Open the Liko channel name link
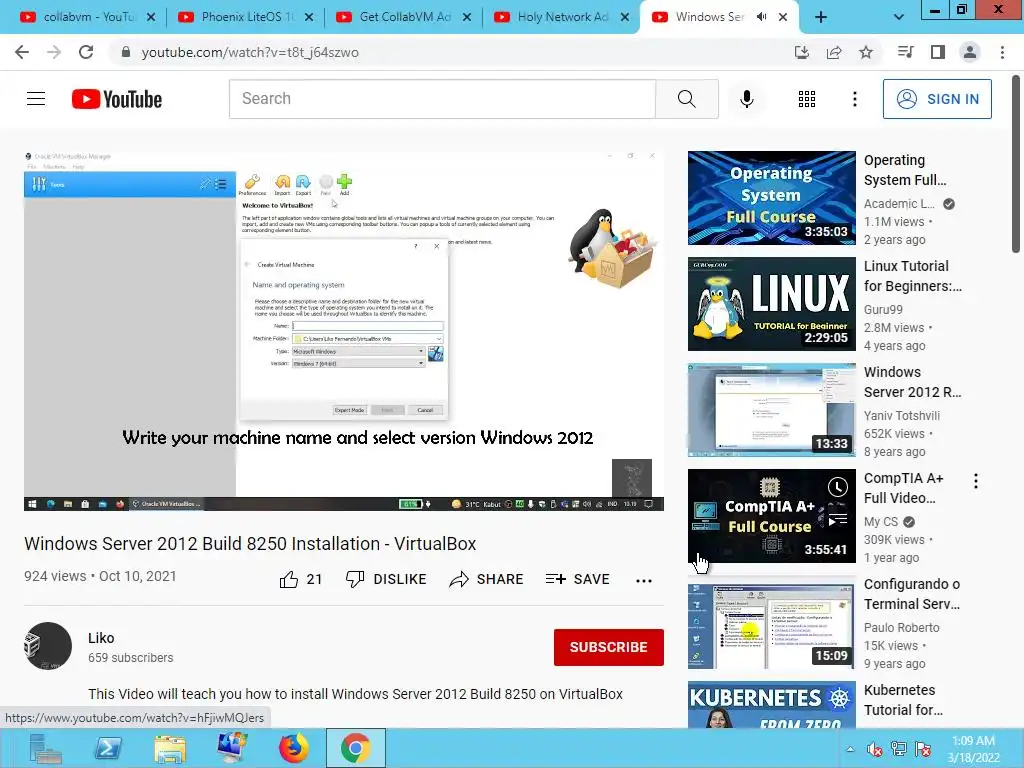The height and width of the screenshot is (768, 1024). click(101, 638)
